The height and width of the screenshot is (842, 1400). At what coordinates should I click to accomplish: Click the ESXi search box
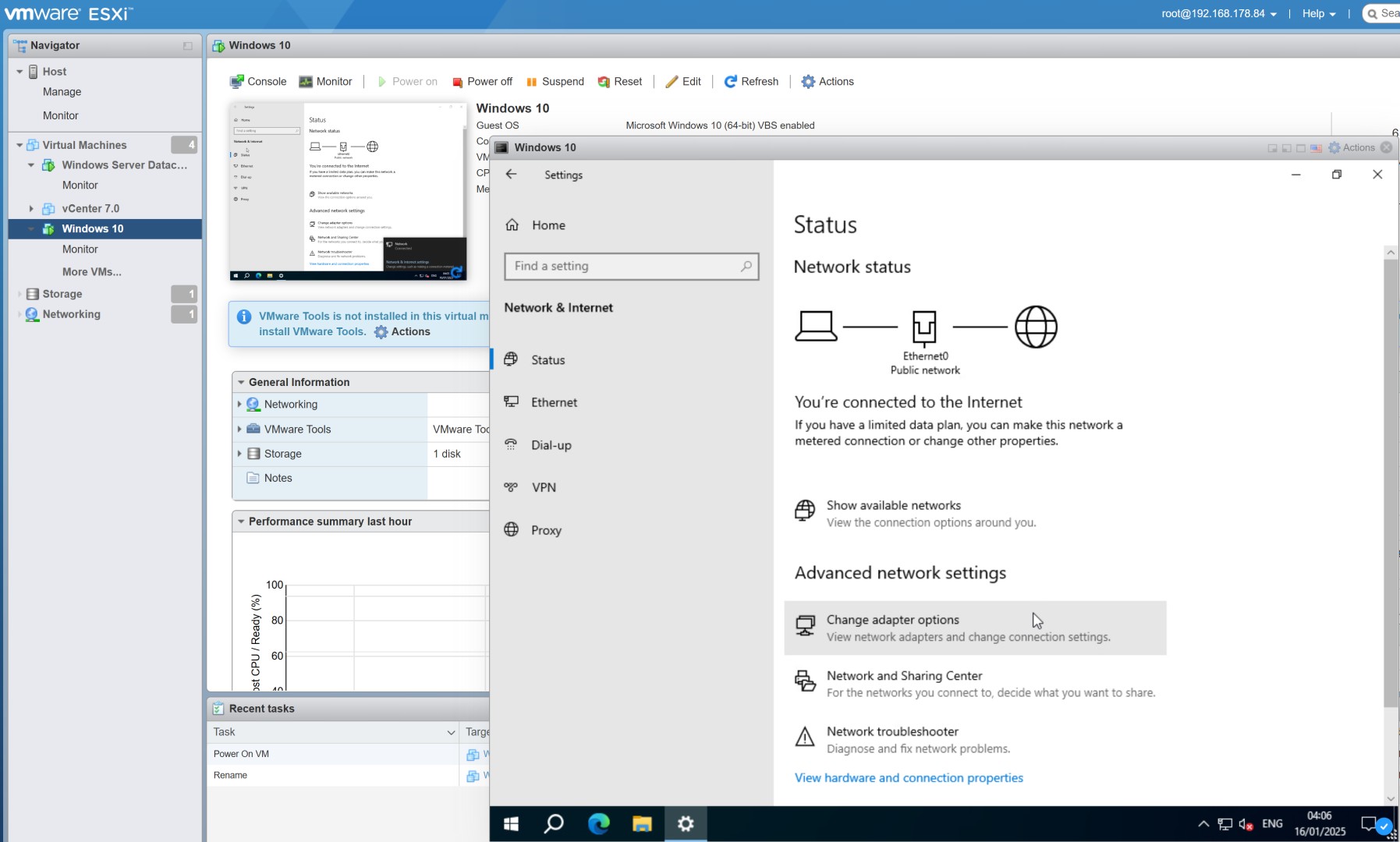coord(1382,13)
